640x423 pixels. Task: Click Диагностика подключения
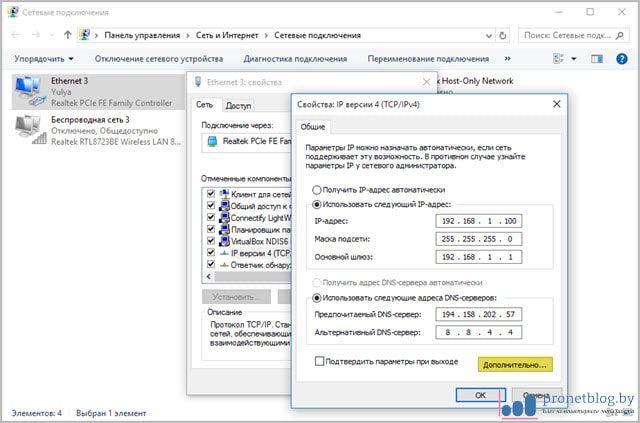[x=295, y=59]
